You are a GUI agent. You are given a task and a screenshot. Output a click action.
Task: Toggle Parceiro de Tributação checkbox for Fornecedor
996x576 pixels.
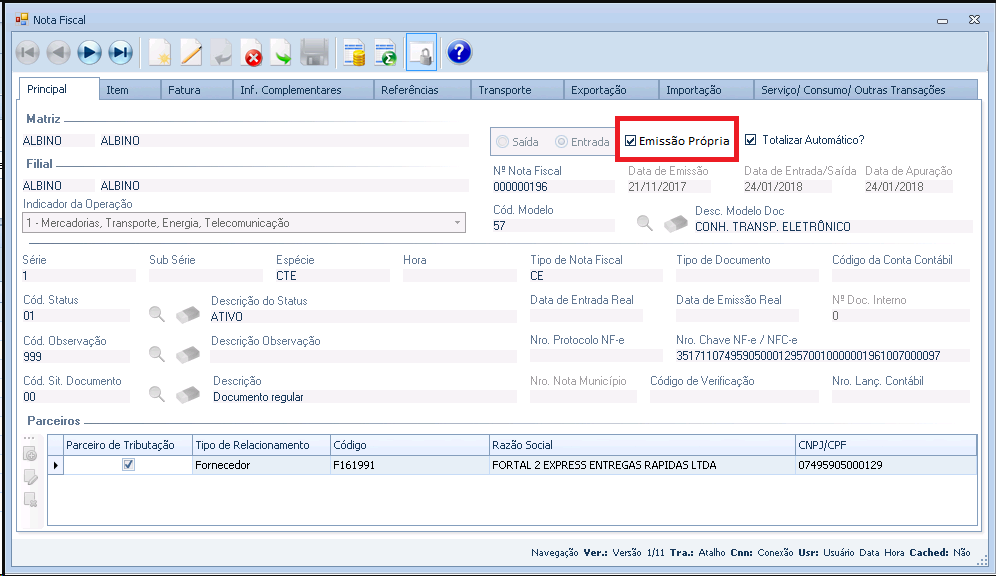click(128, 464)
